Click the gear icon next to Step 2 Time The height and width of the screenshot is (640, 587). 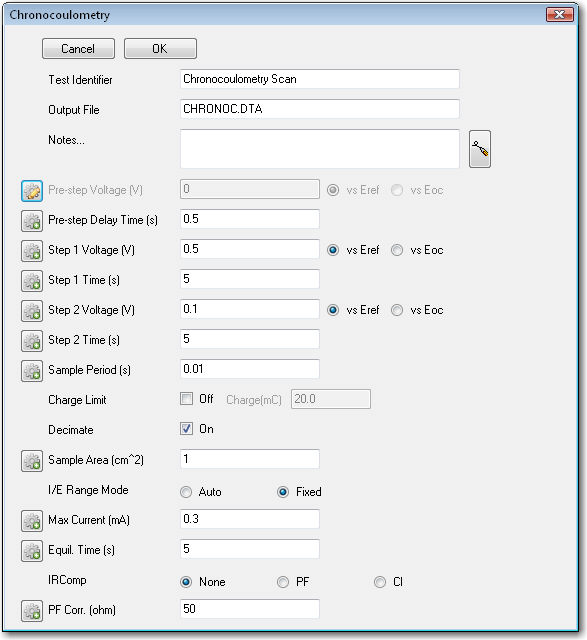[x=32, y=341]
